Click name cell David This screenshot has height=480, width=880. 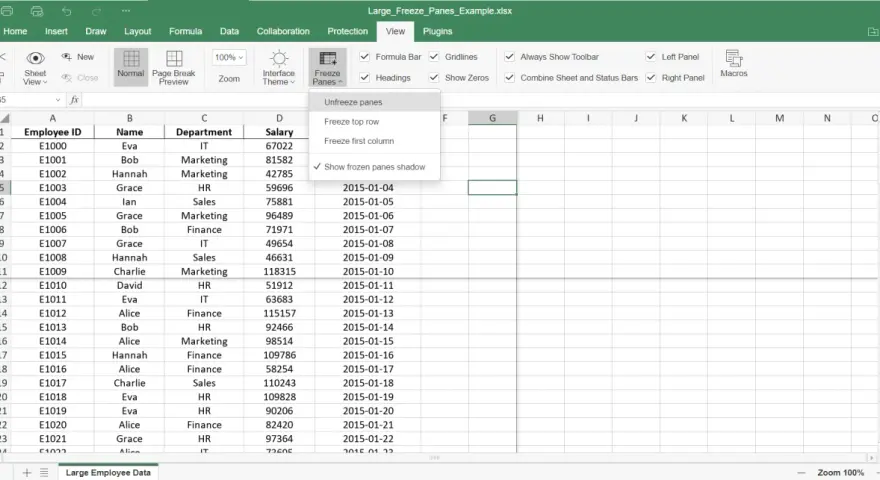click(129, 285)
